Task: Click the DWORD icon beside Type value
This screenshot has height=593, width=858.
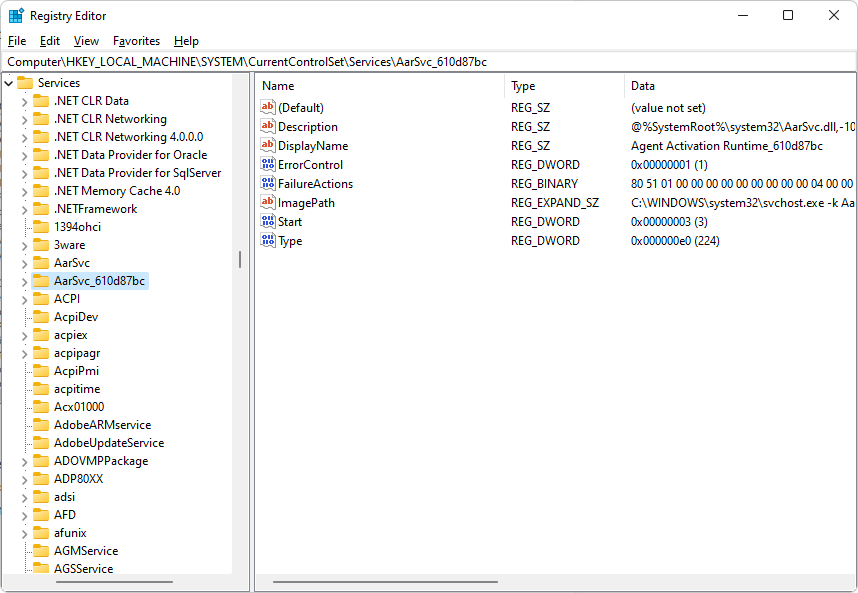Action: [268, 240]
